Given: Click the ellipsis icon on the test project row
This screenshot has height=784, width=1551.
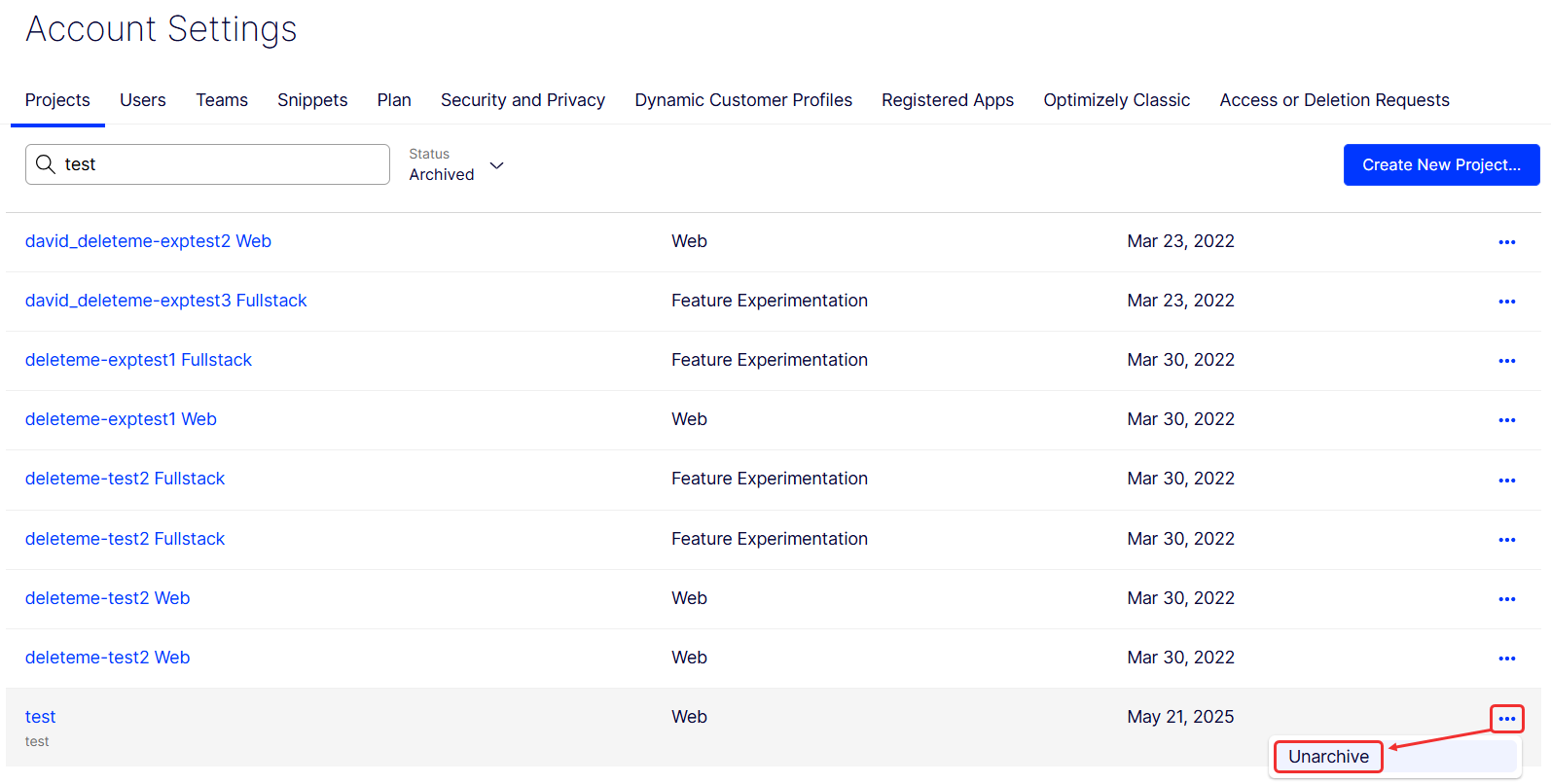Looking at the screenshot, I should (1506, 719).
